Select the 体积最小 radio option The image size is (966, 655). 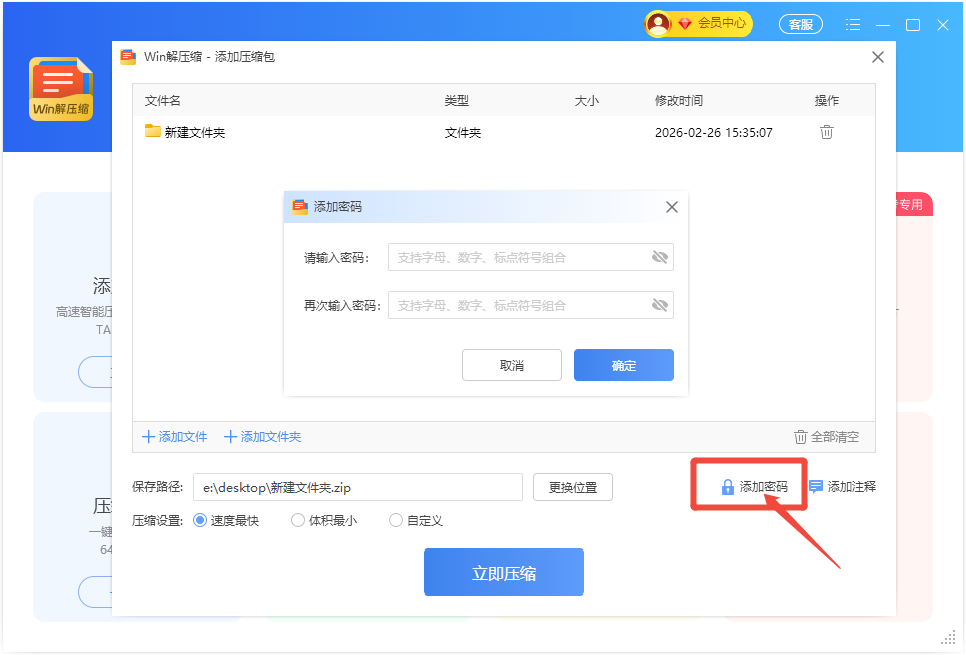coord(298,520)
